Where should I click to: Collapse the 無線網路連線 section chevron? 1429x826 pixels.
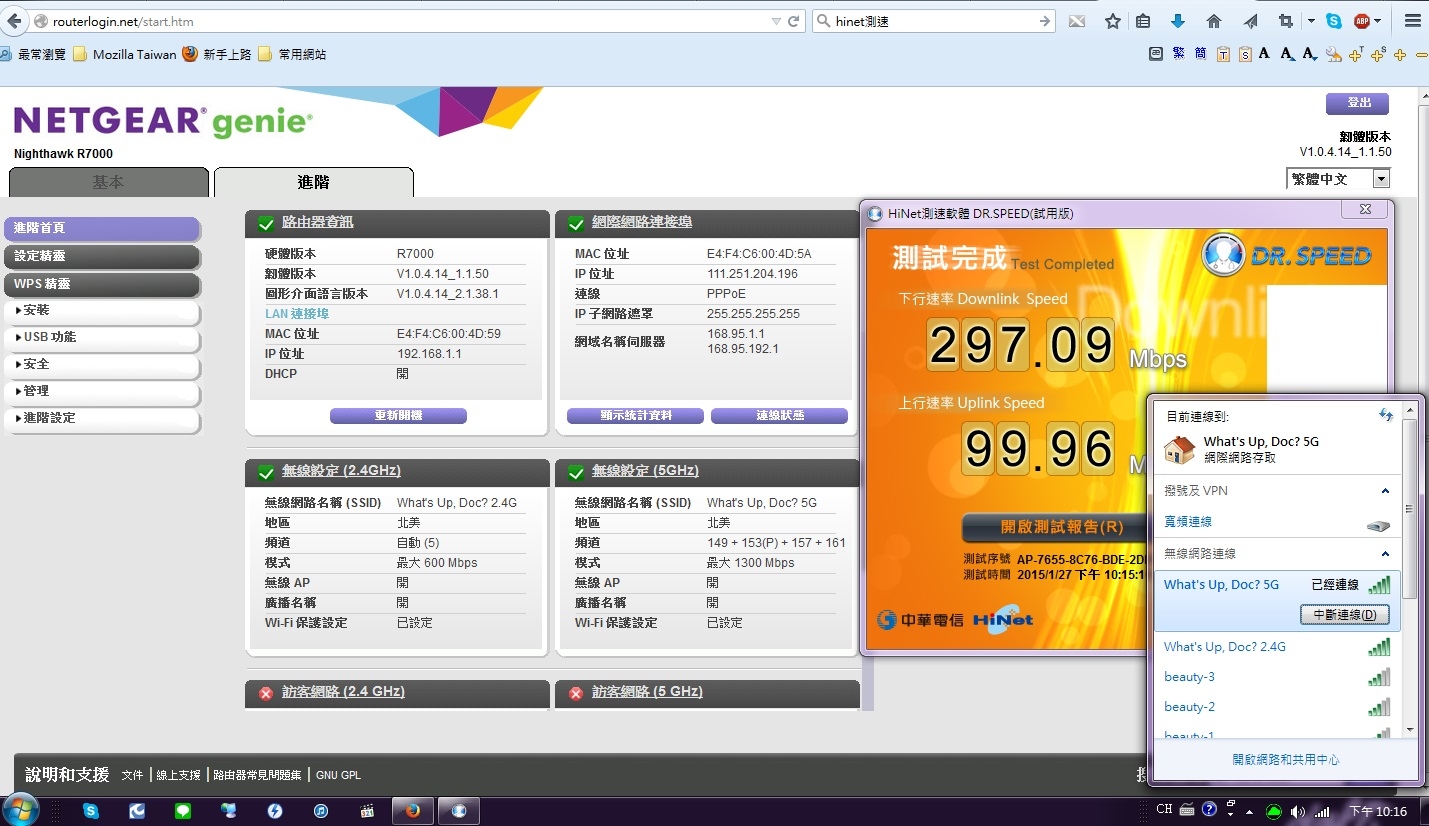(x=1386, y=554)
